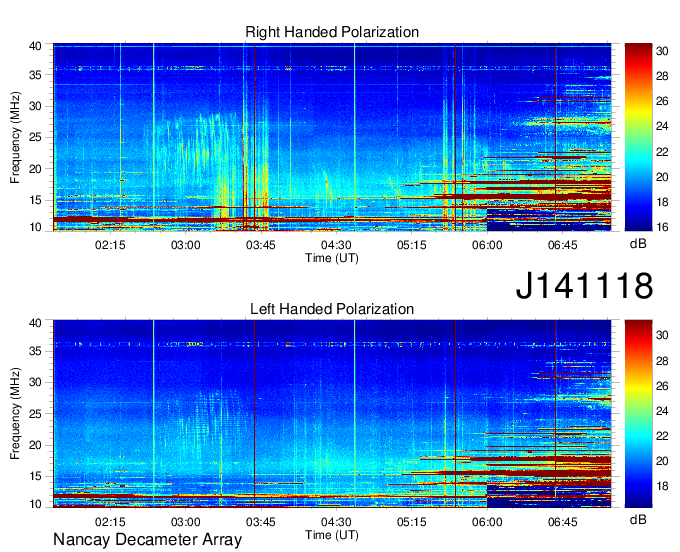
Task: Click the 'dB' unit label of Right Handed colorbar
Action: (x=638, y=244)
